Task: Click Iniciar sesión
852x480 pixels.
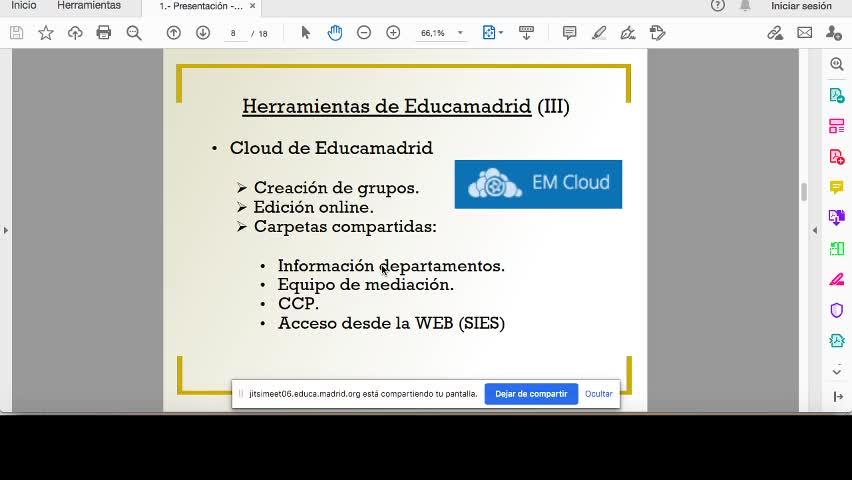Action: click(801, 6)
